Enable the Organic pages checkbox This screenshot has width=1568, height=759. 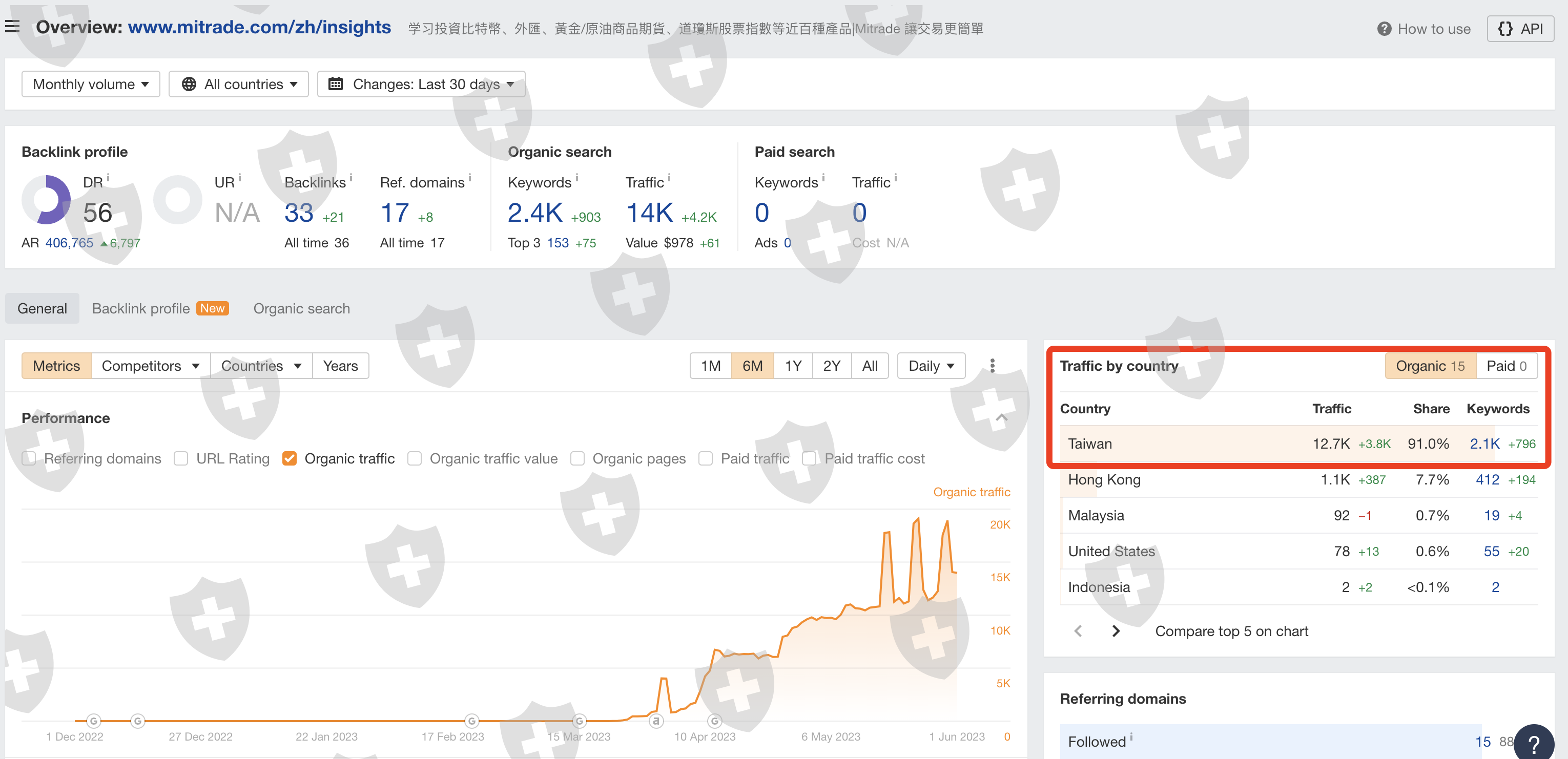click(x=577, y=458)
